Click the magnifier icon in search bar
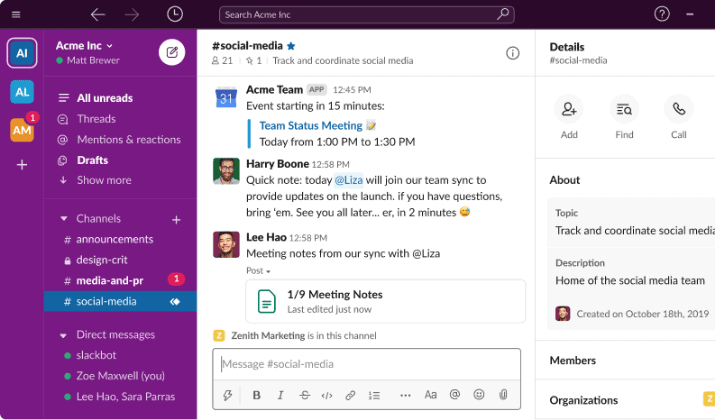Screen dimensions: 715x420 503,14
